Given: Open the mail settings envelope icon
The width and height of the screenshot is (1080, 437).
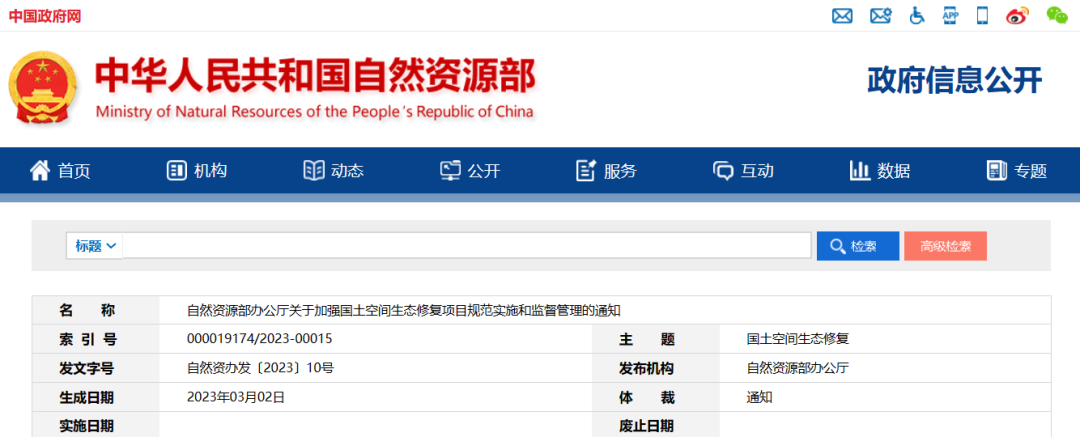Looking at the screenshot, I should click(x=880, y=16).
